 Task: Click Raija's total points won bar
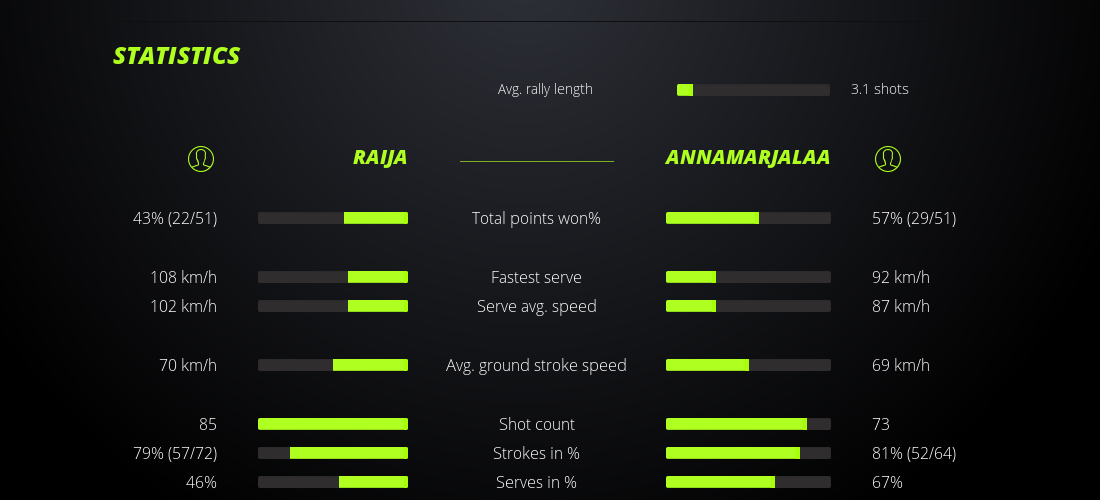(333, 218)
